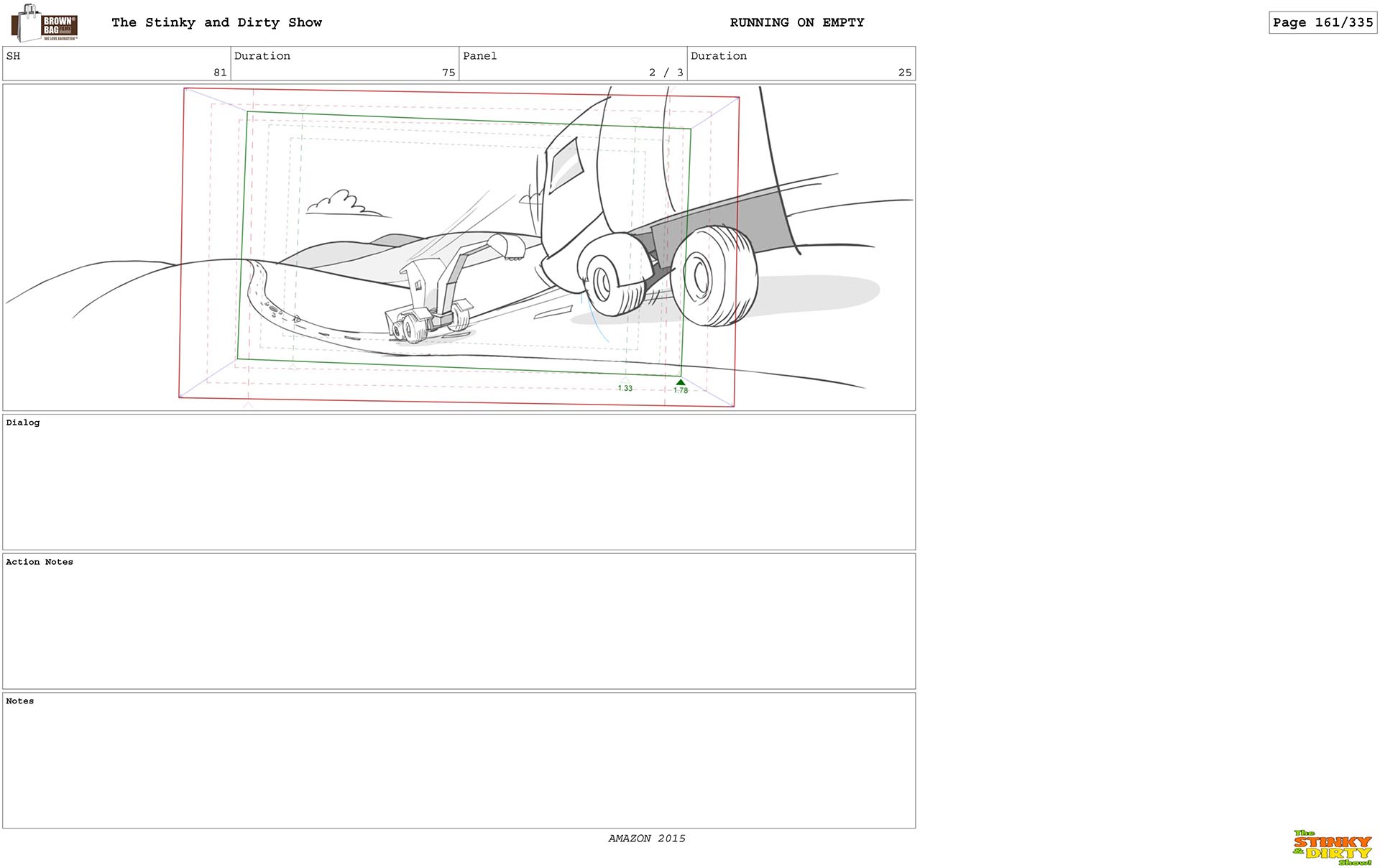
Task: Click the shot duration value 75
Action: tap(448, 73)
